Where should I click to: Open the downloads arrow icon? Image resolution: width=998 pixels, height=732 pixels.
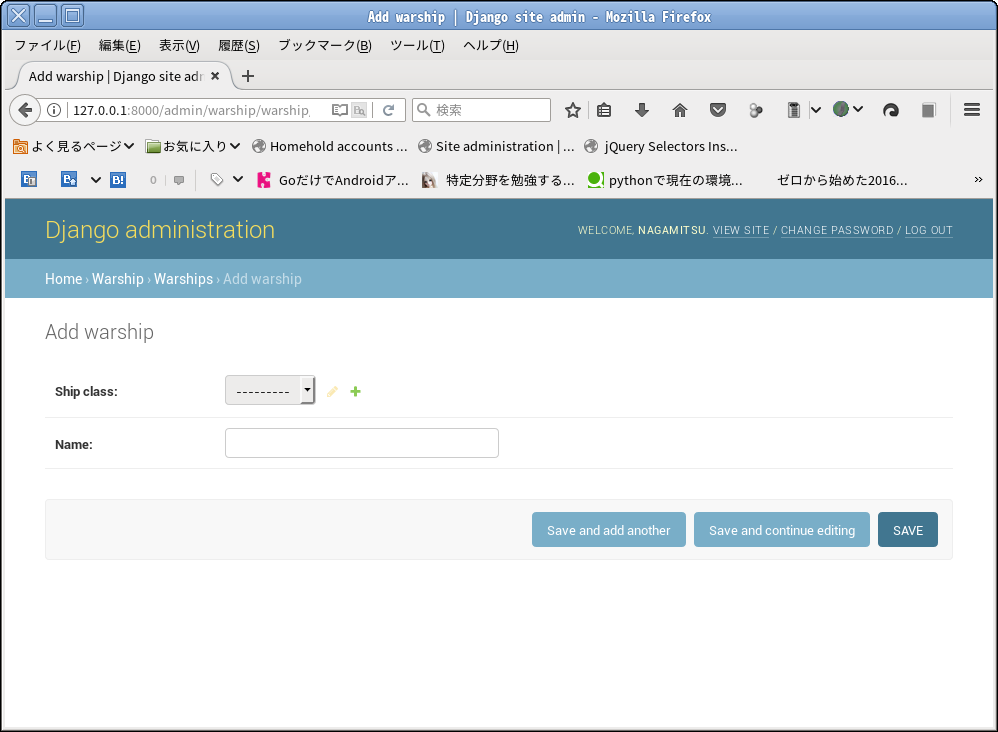tap(642, 110)
